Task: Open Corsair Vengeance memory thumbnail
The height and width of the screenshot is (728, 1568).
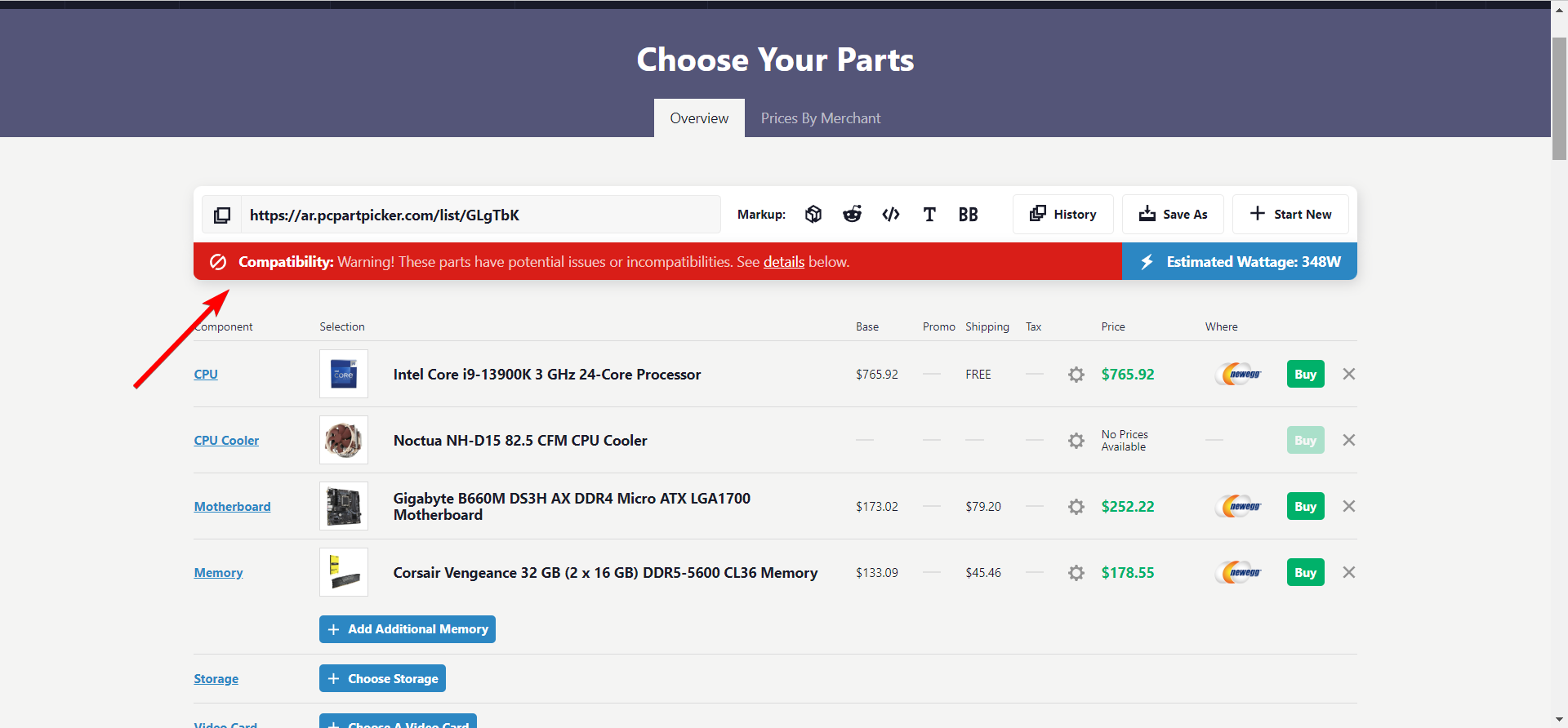Action: point(344,572)
